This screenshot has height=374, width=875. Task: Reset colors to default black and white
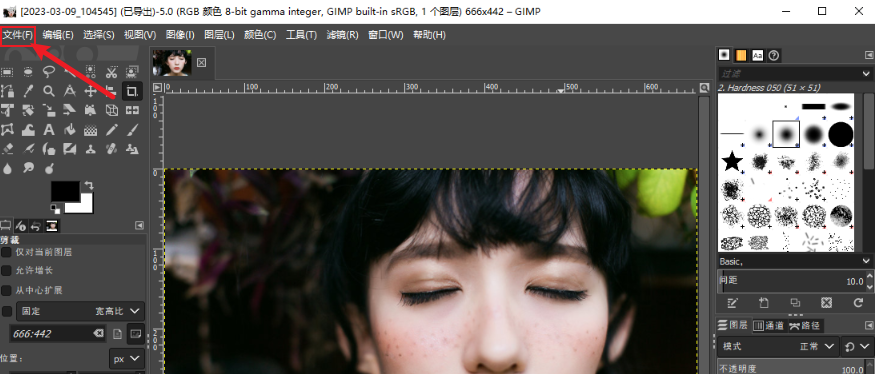(55, 208)
